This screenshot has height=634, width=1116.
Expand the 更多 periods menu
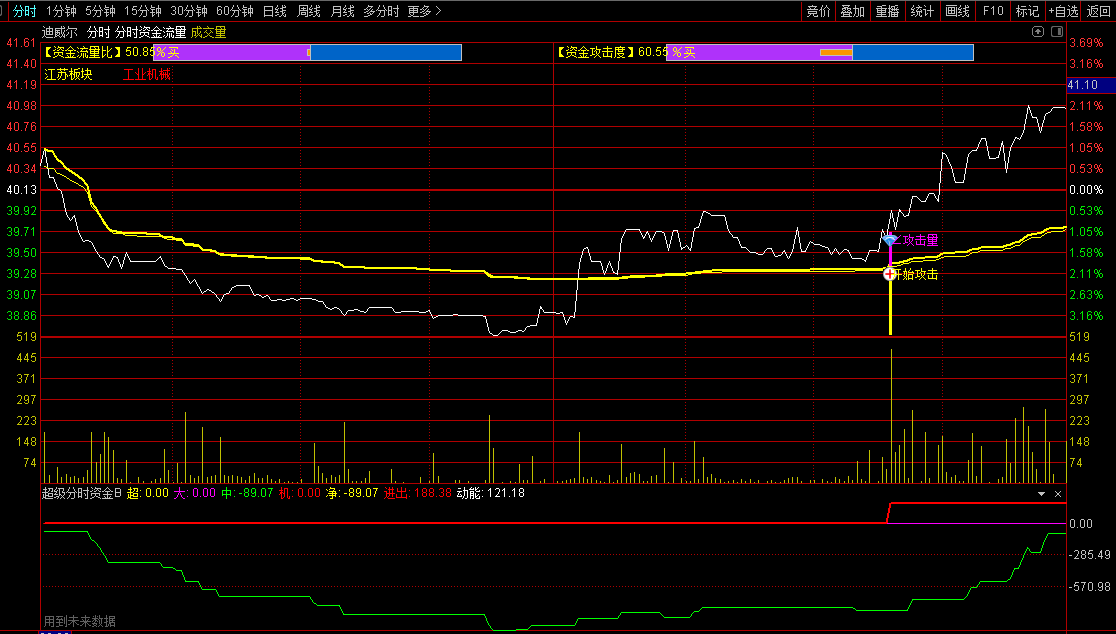(x=425, y=11)
